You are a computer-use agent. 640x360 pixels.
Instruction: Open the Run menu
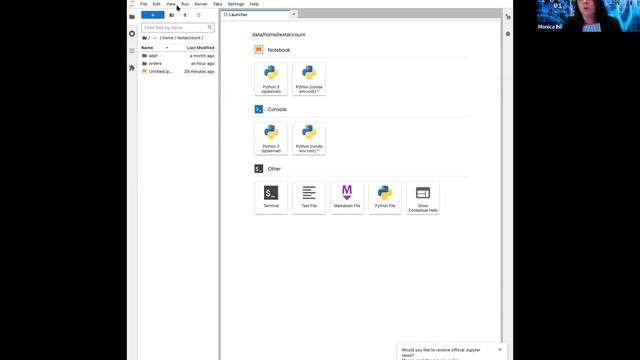tap(185, 4)
